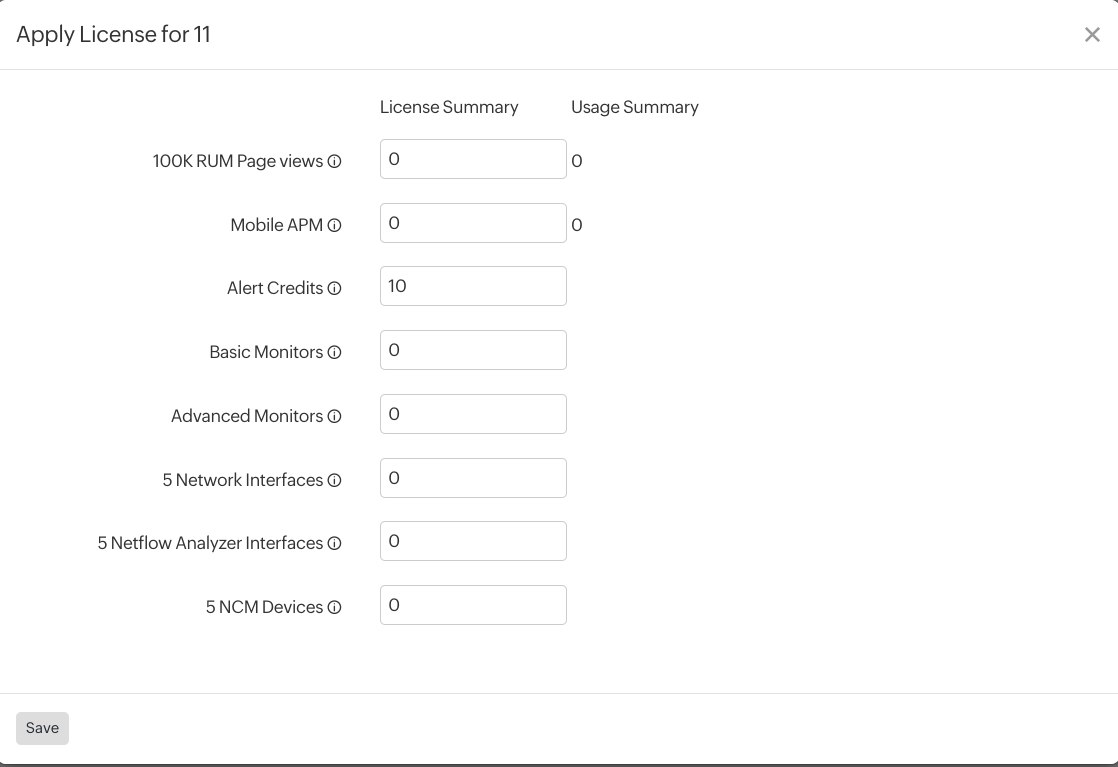Select the 100K RUM Page views license field
1118x767 pixels.
(473, 158)
